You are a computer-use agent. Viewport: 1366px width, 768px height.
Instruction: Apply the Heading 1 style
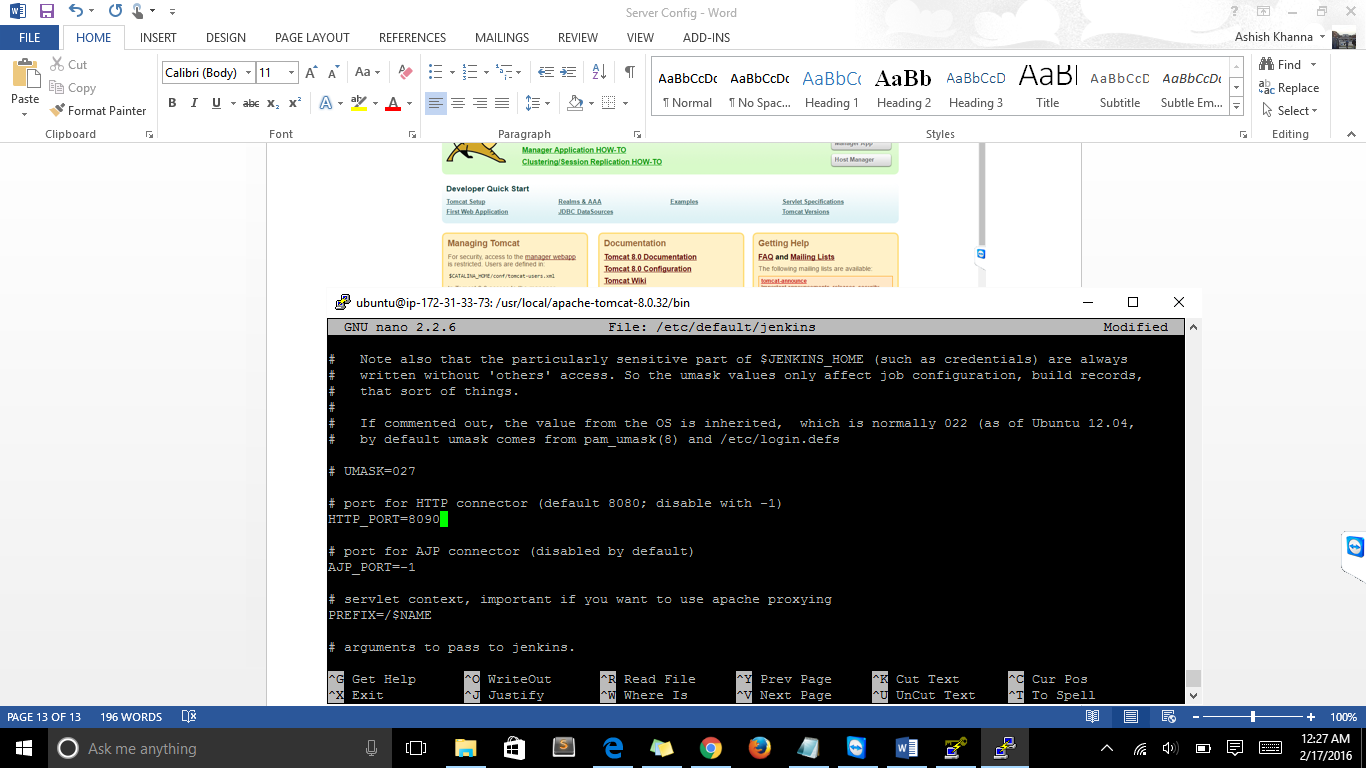coord(831,88)
